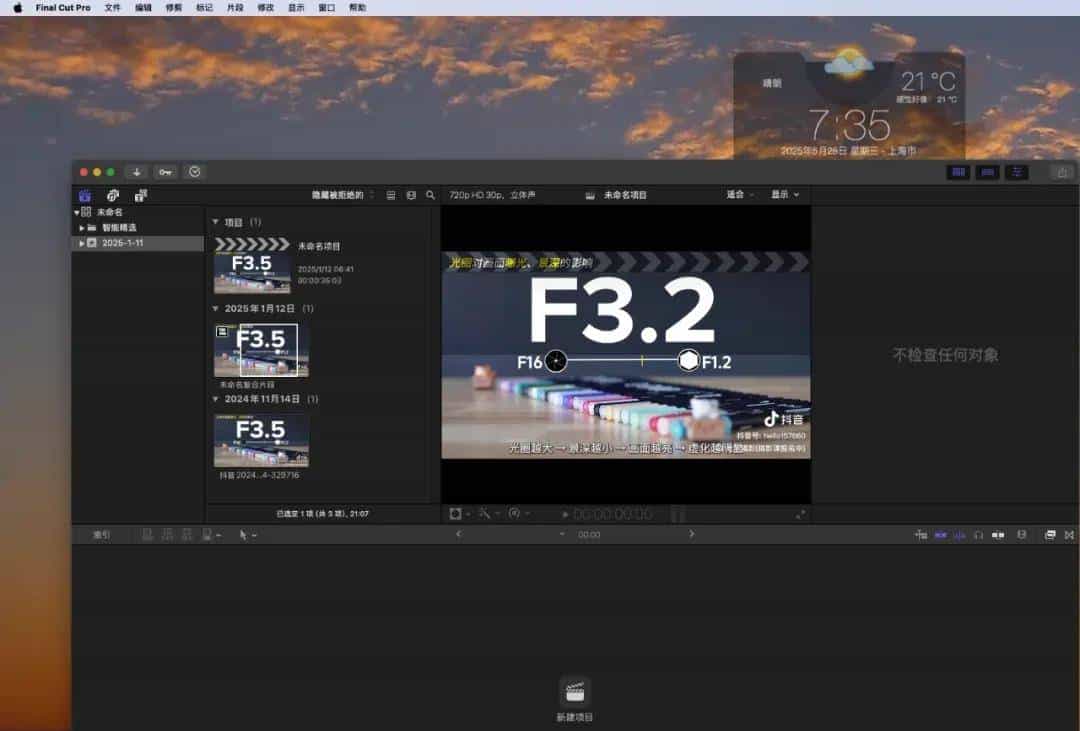The image size is (1080, 731).
Task: Open the Titles and Generators sidebar
Action: pyautogui.click(x=142, y=195)
